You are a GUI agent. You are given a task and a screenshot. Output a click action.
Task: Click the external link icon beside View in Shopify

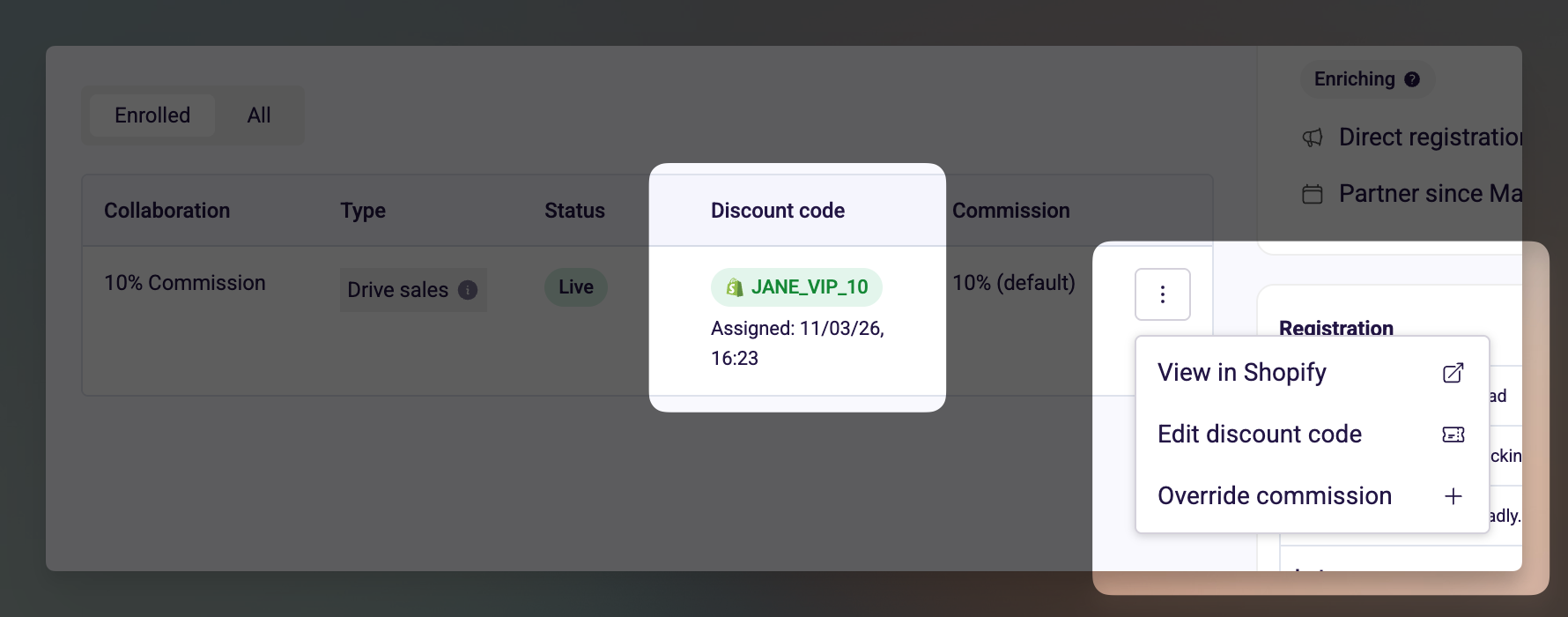click(1453, 372)
